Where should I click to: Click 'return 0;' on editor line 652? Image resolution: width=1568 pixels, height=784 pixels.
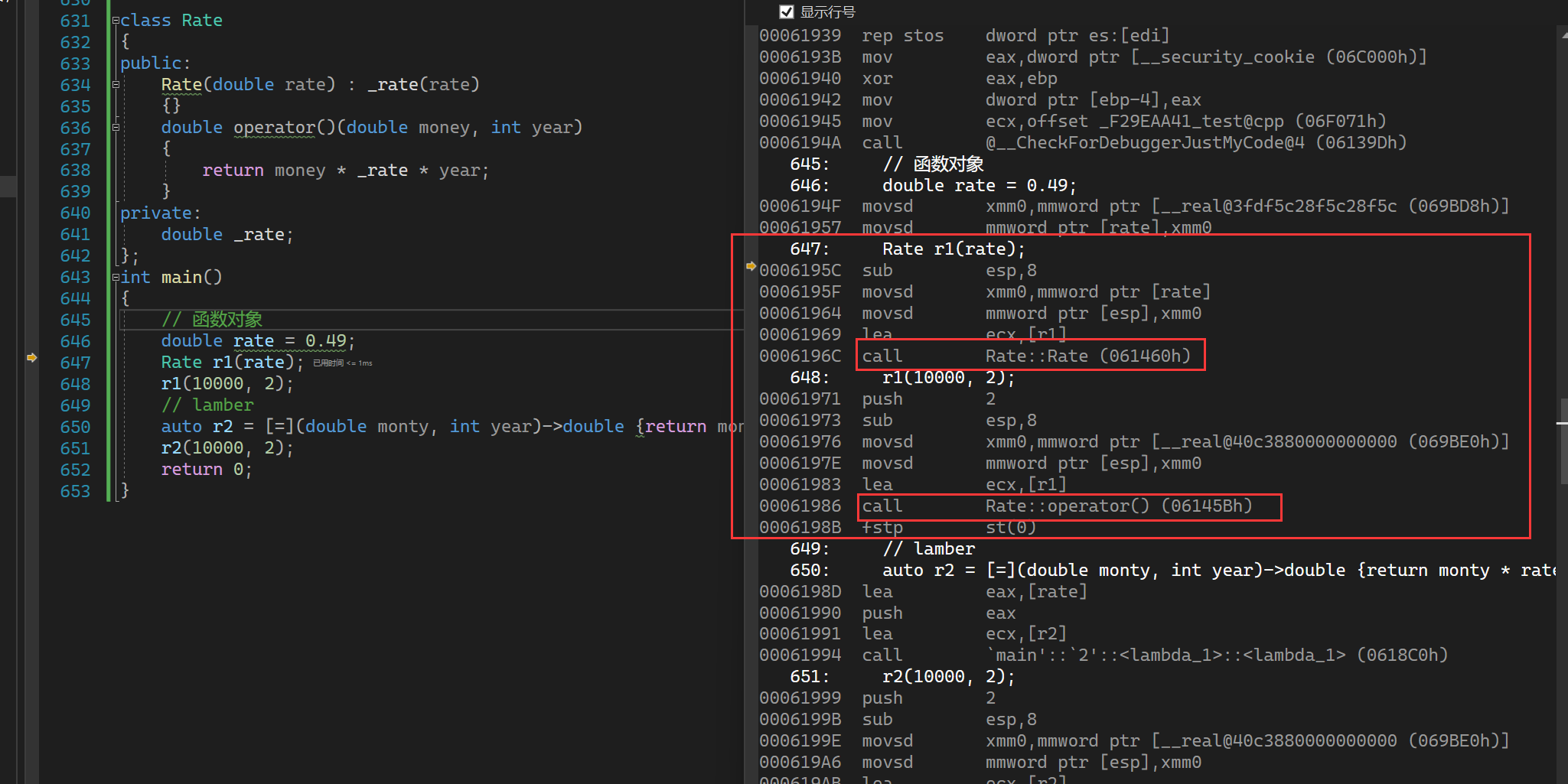pos(206,470)
